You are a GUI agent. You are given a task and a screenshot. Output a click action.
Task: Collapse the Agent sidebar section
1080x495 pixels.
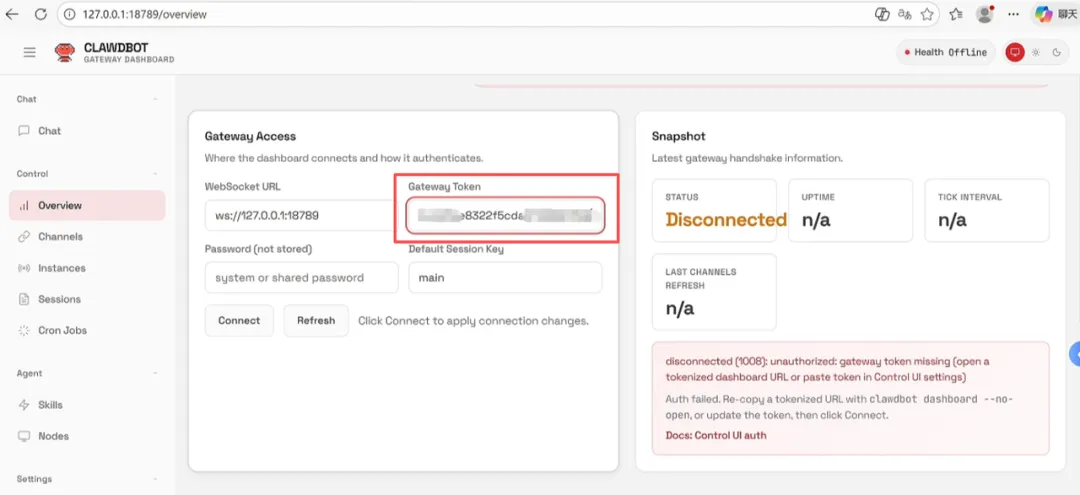pyautogui.click(x=155, y=373)
